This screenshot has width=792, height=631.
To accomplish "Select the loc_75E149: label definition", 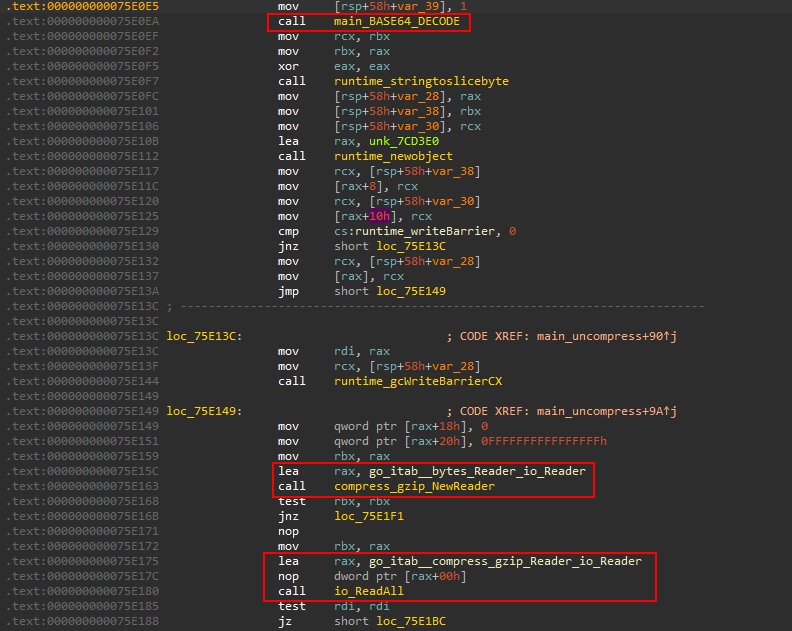I will point(204,411).
